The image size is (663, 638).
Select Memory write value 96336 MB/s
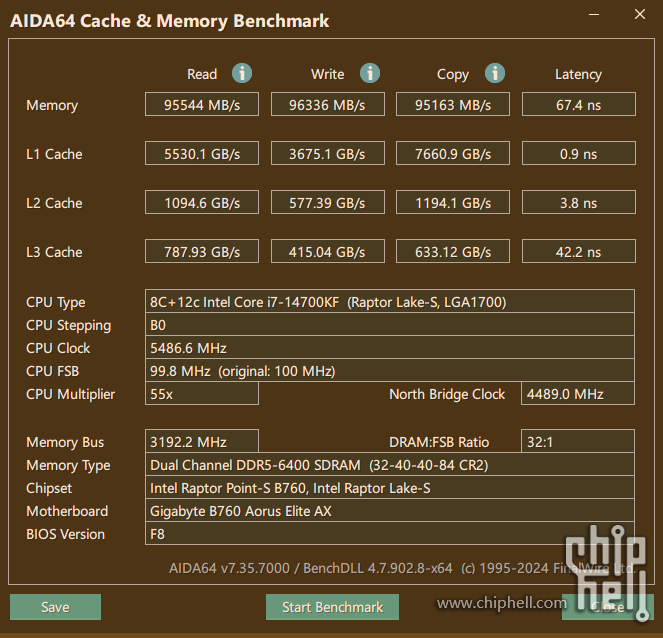pos(328,104)
